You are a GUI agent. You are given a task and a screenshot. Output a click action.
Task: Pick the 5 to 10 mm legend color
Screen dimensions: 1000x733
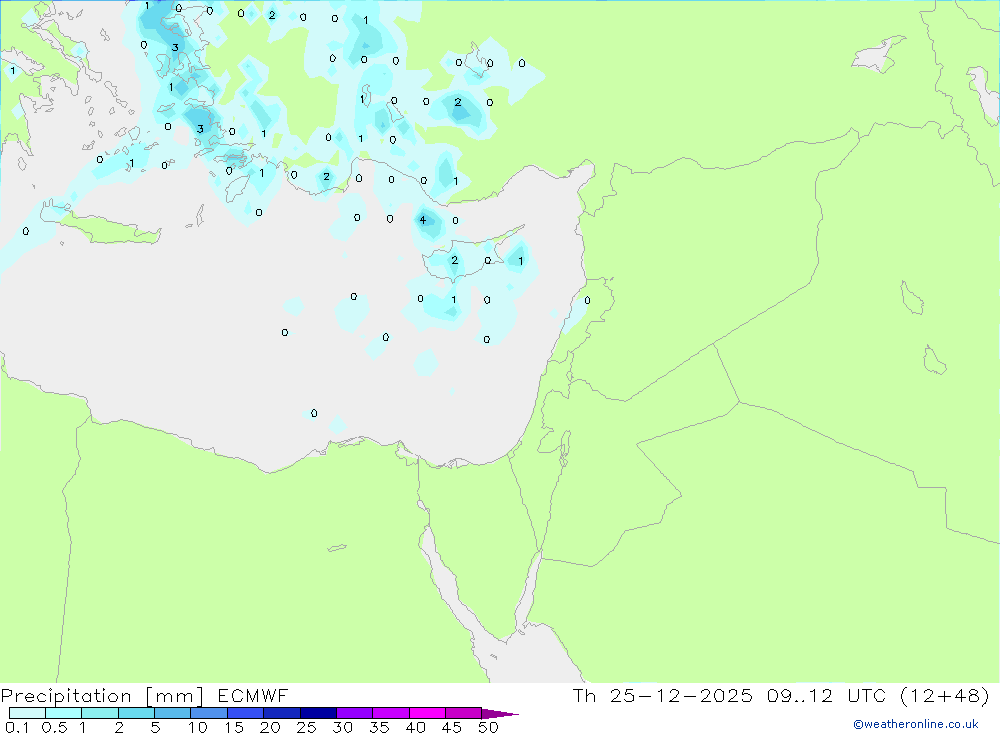tap(172, 713)
